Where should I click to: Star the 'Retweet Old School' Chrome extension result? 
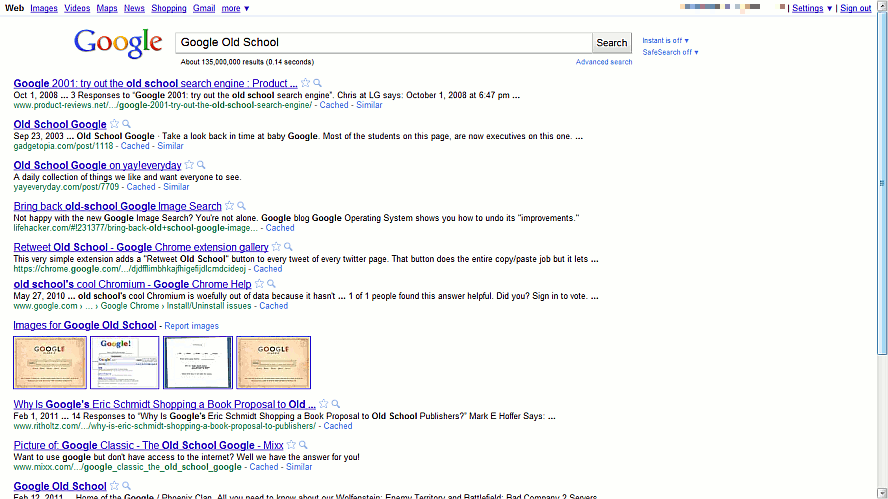click(276, 246)
